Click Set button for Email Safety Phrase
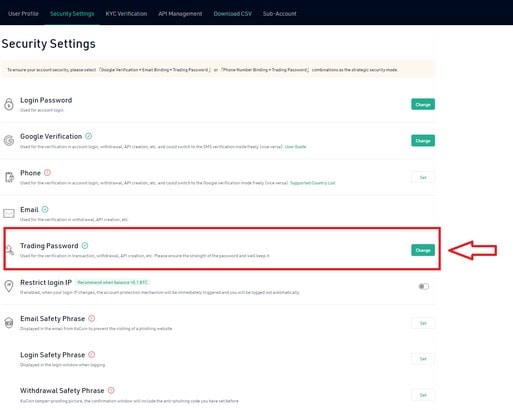513x410 pixels. click(423, 323)
